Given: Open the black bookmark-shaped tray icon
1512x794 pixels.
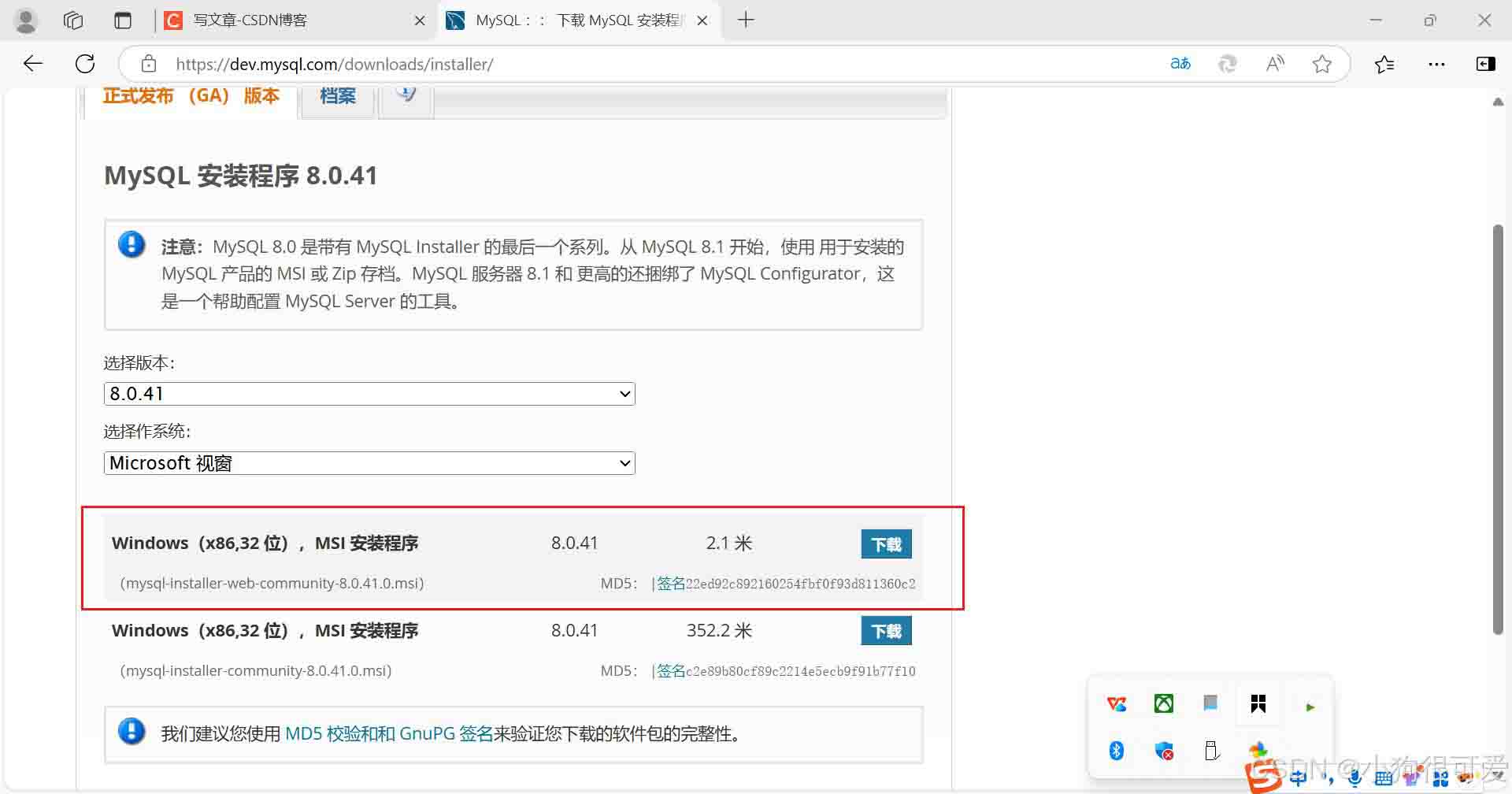Looking at the screenshot, I should [x=1258, y=703].
